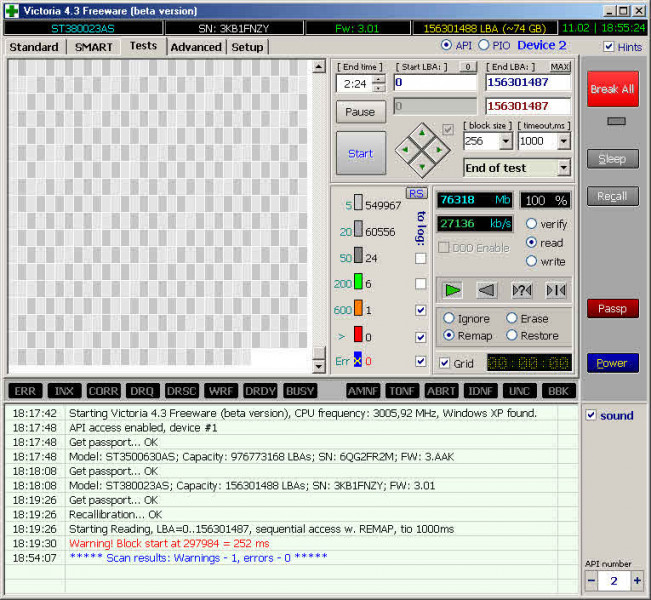
Task: Click the DRSC status indicator
Action: (x=181, y=391)
